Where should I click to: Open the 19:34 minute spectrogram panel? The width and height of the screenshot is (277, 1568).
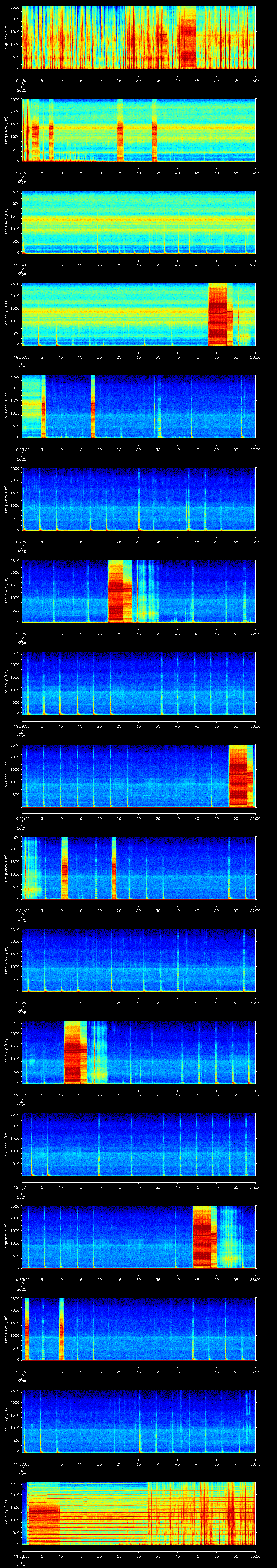point(138,1145)
